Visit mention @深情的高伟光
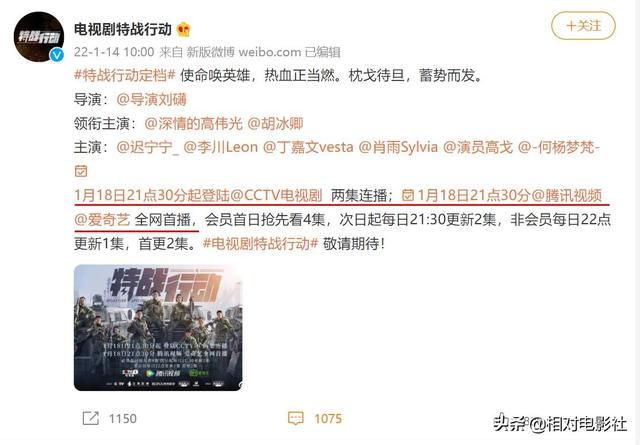 (193, 123)
